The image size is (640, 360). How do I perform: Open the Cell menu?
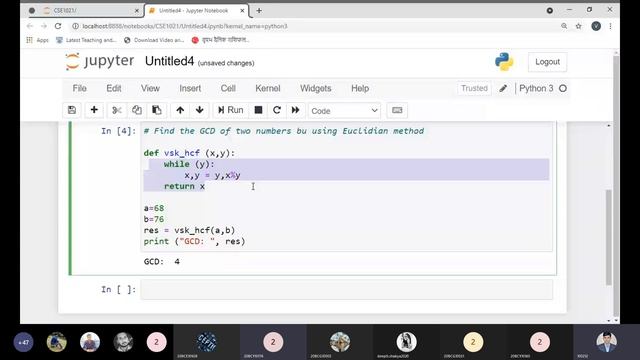click(228, 89)
